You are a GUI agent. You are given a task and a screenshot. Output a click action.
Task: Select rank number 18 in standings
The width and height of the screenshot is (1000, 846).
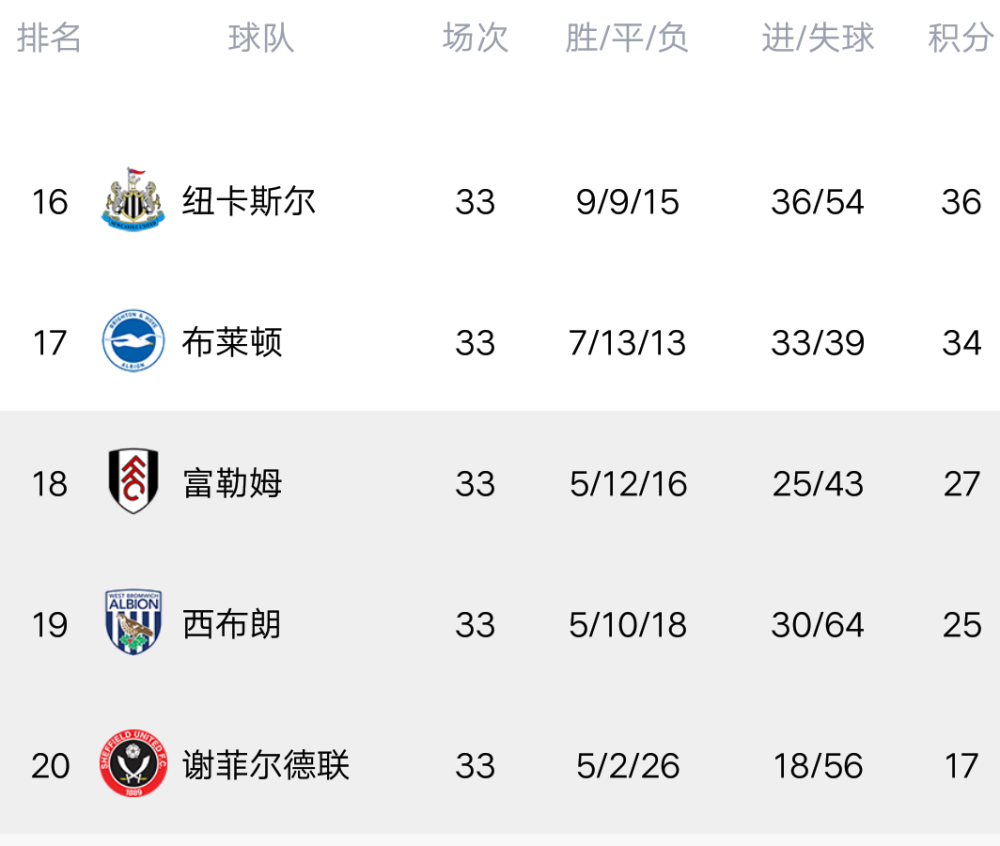50,484
